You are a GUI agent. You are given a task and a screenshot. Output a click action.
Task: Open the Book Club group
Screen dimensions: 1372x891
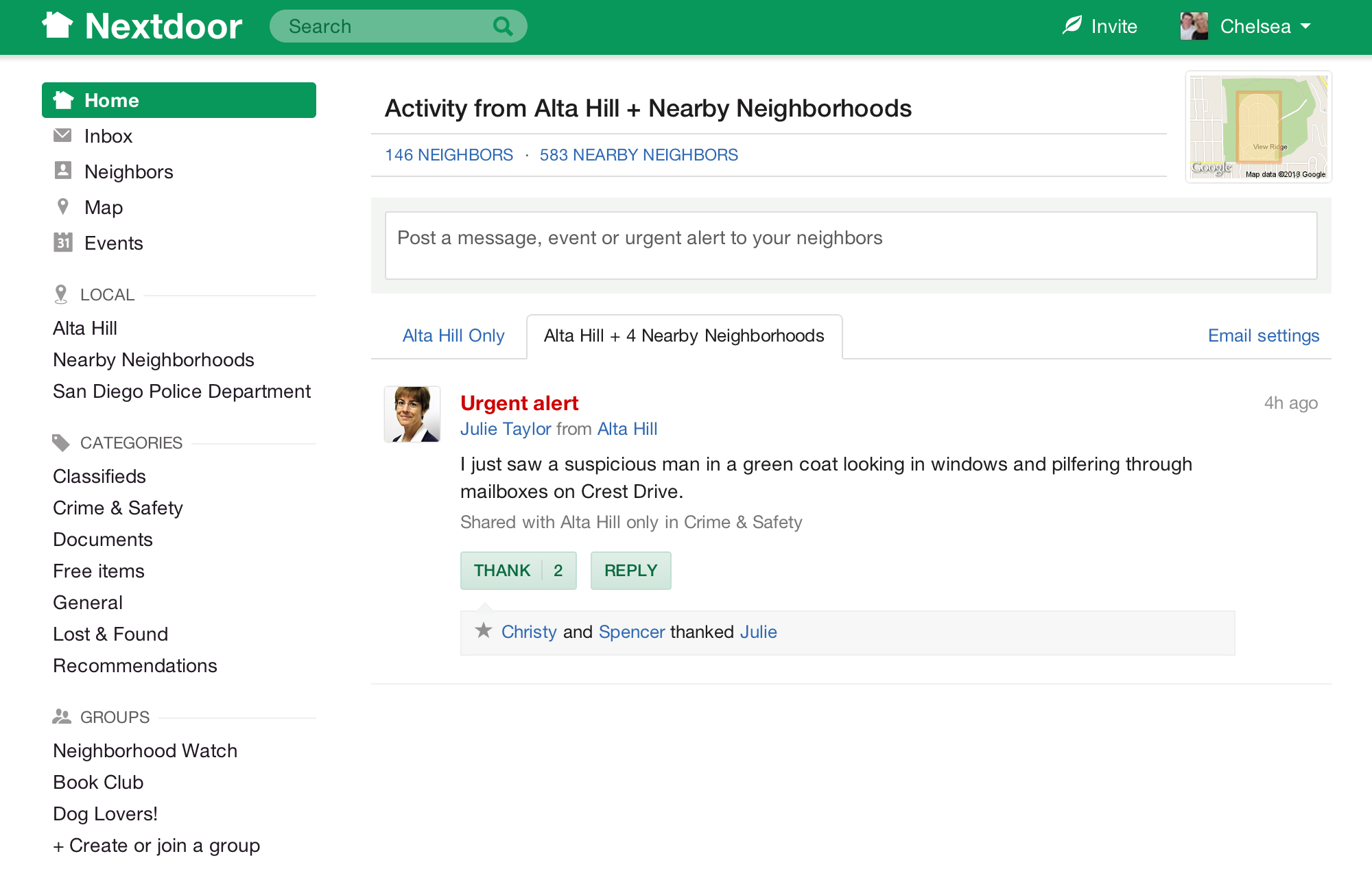[x=98, y=782]
